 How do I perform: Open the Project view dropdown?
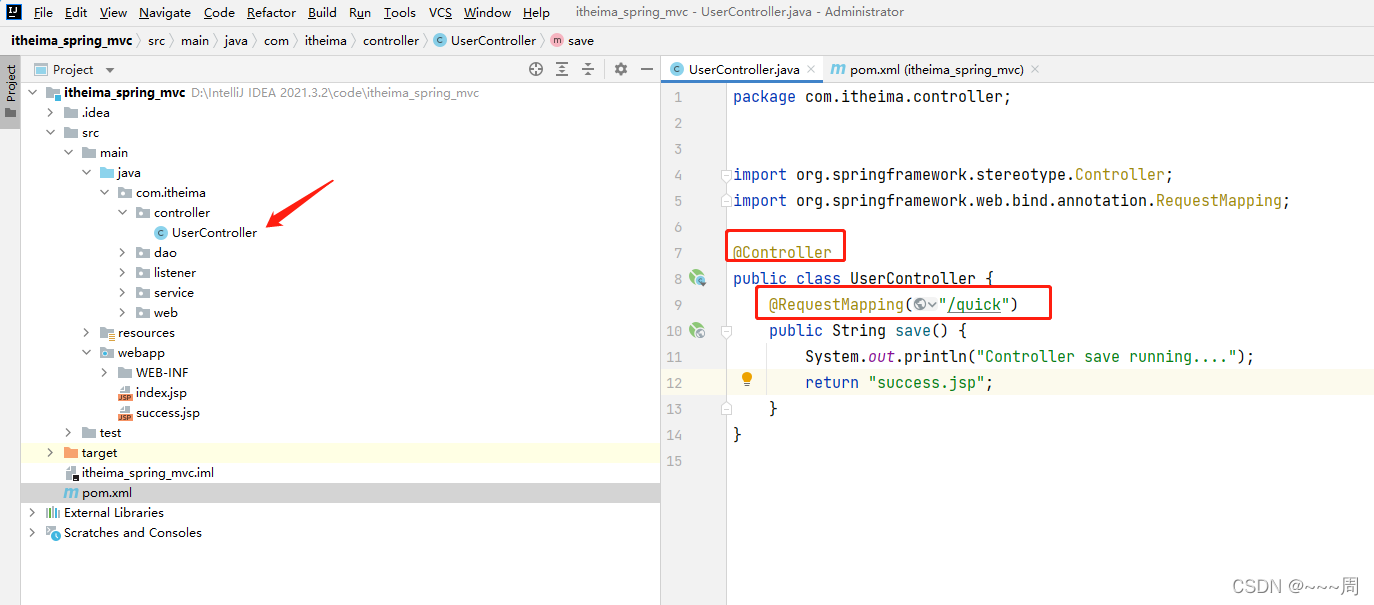click(110, 70)
